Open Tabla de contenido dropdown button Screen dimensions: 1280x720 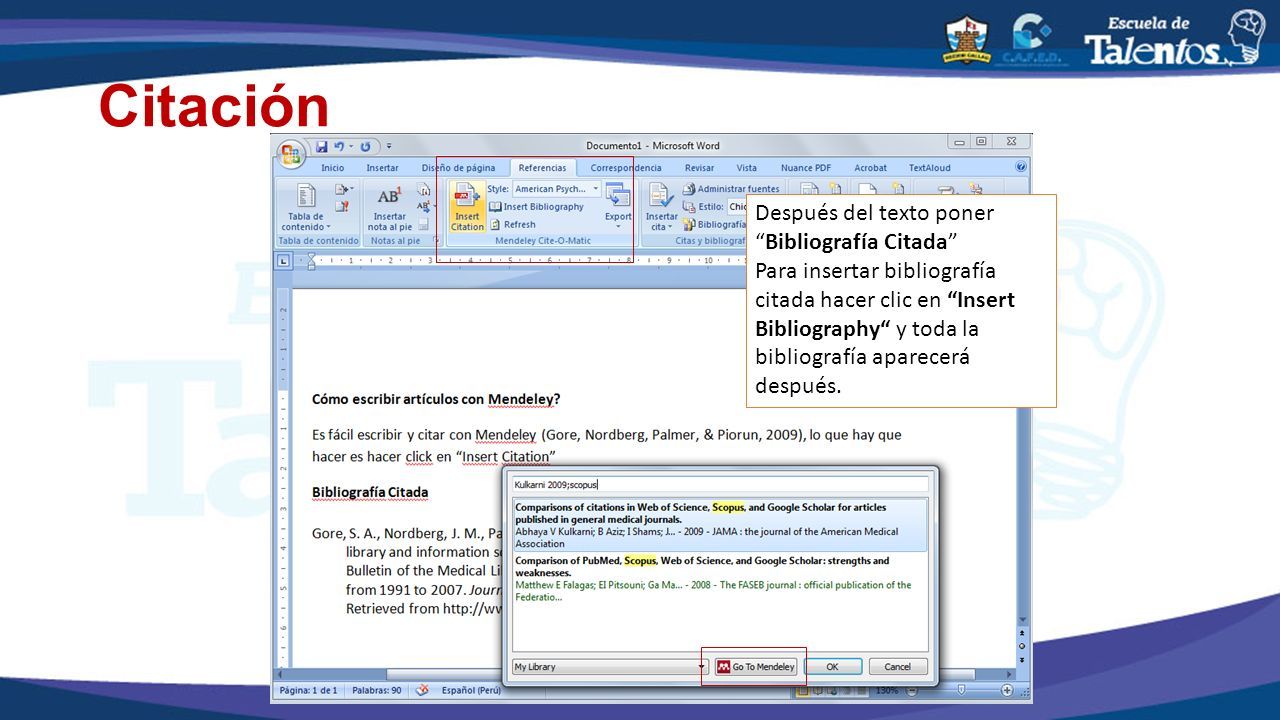tap(305, 207)
